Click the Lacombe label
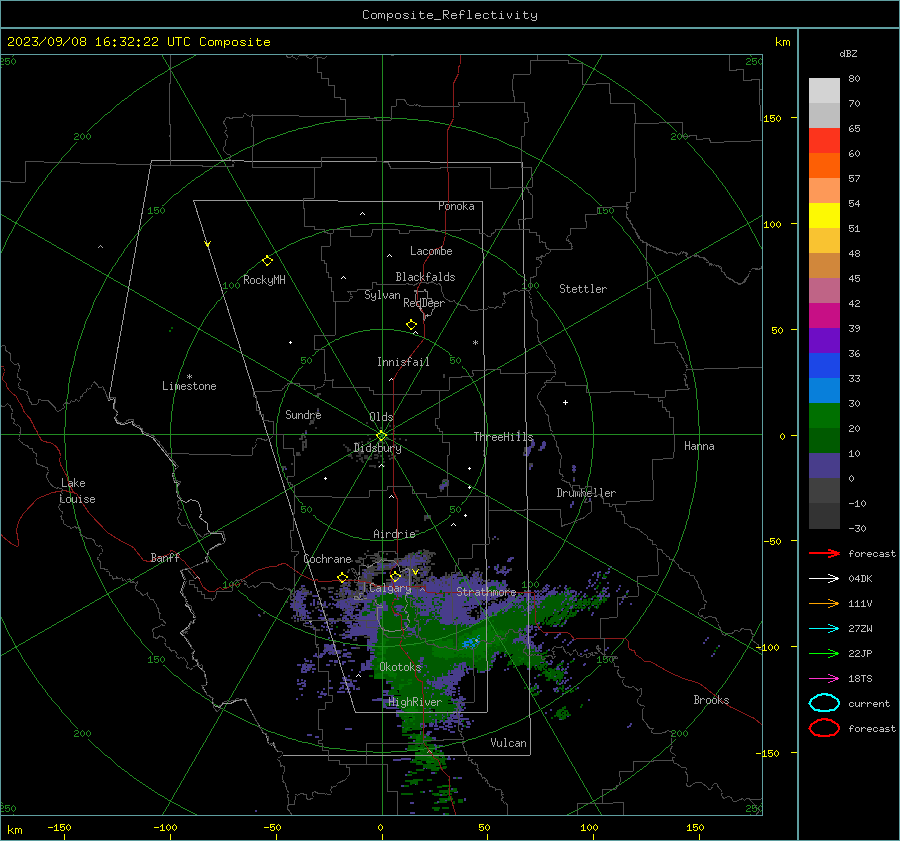900x841 pixels. 431,251
